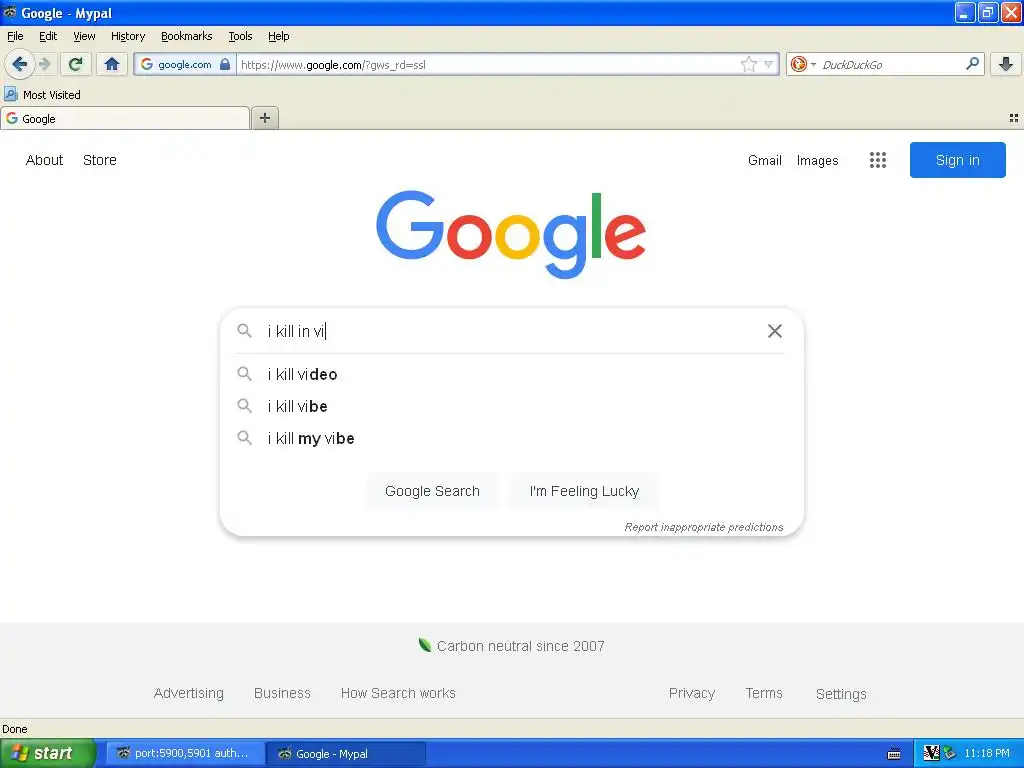This screenshot has width=1024, height=768.
Task: Open the File menu
Action: click(15, 36)
